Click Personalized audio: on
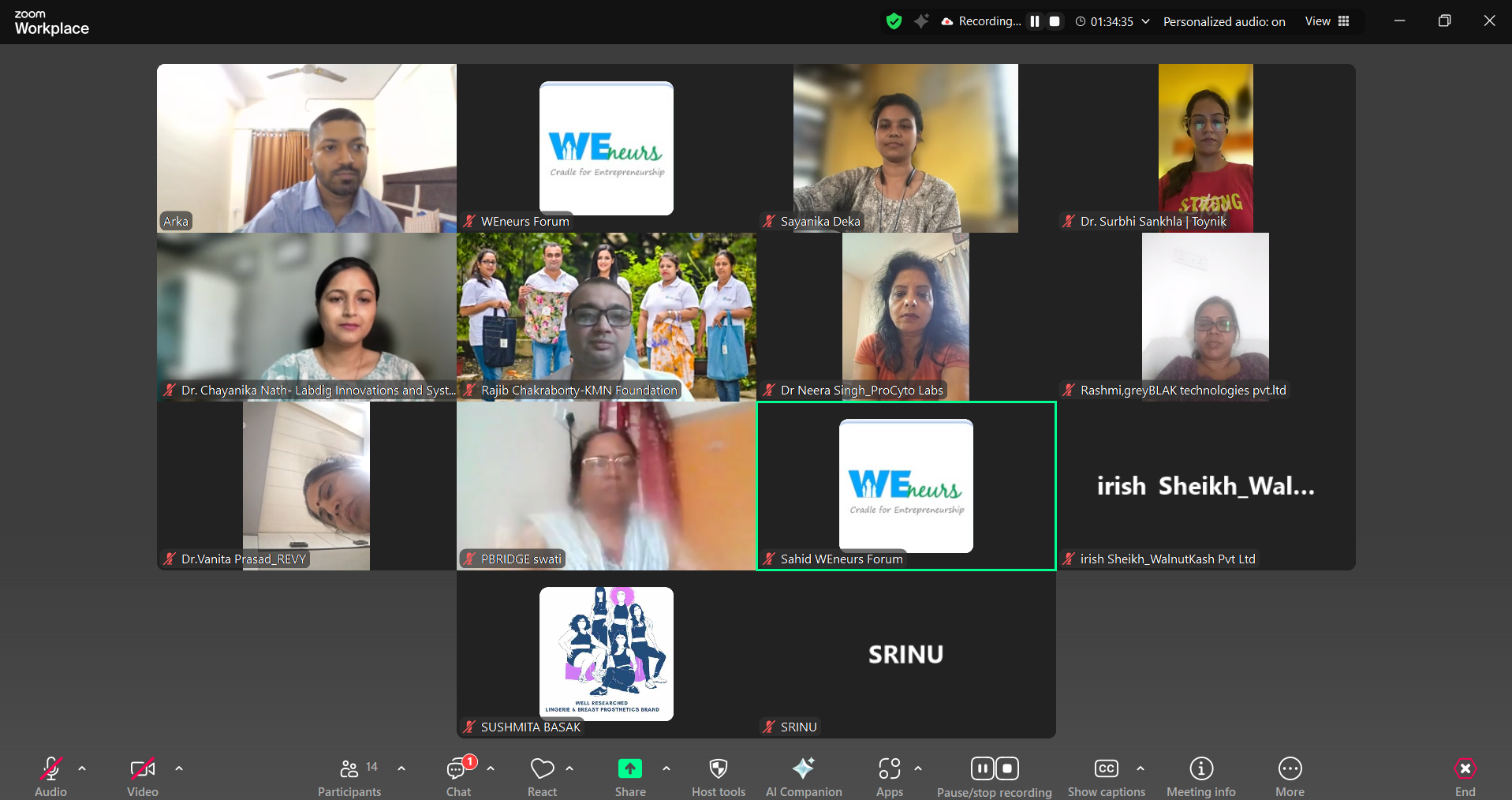Viewport: 1512px width, 800px height. (1223, 22)
